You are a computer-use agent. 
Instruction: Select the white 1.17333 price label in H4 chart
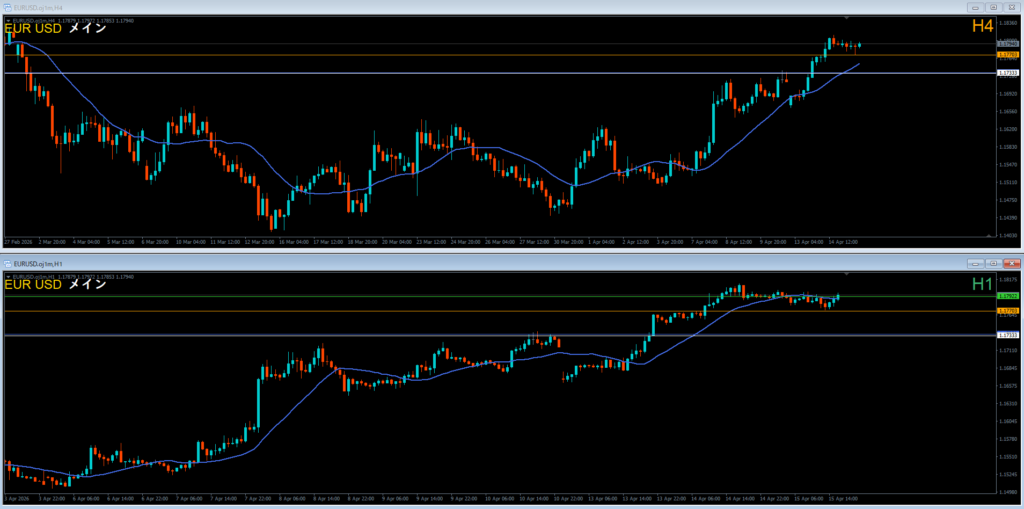[1007, 73]
